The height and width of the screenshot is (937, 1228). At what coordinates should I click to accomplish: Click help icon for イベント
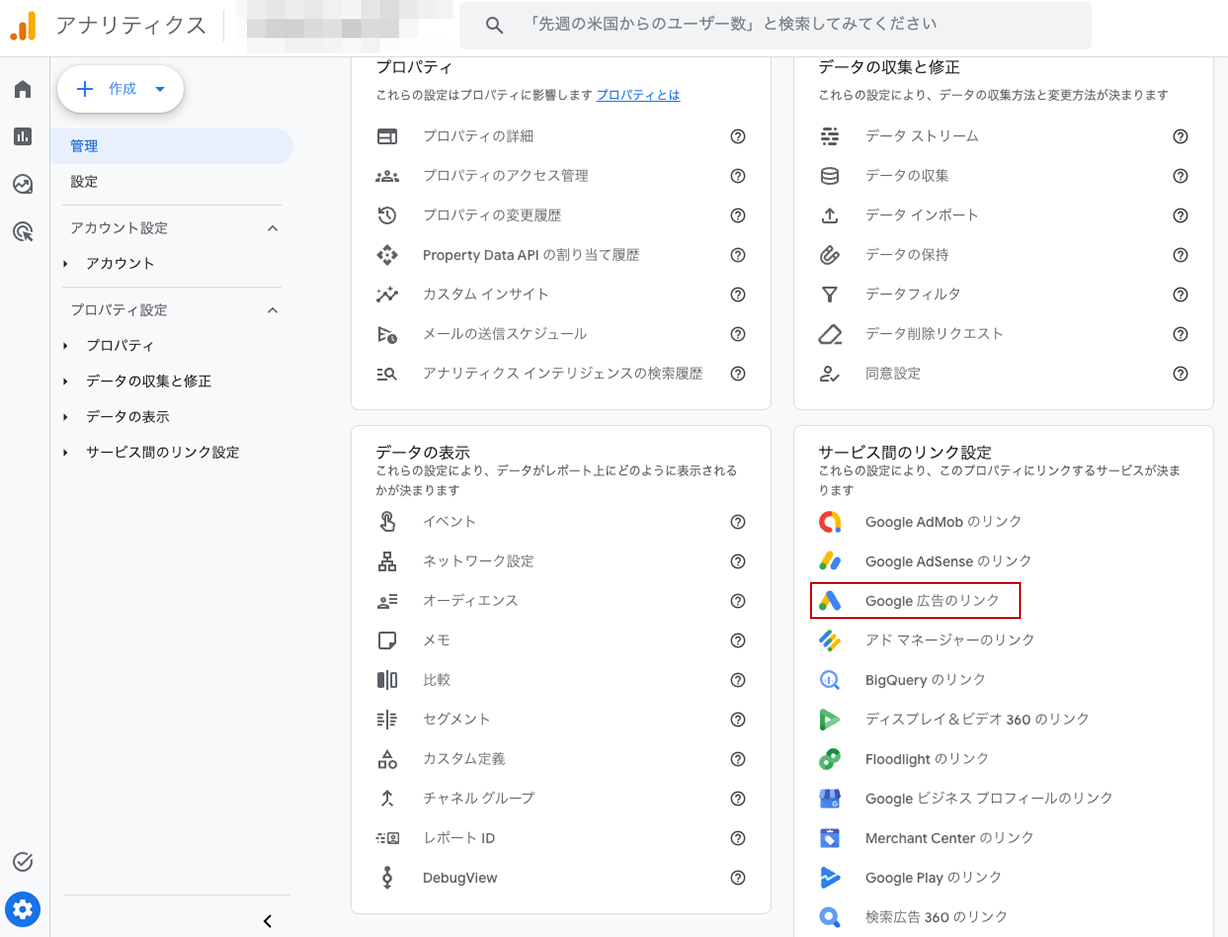coord(738,522)
